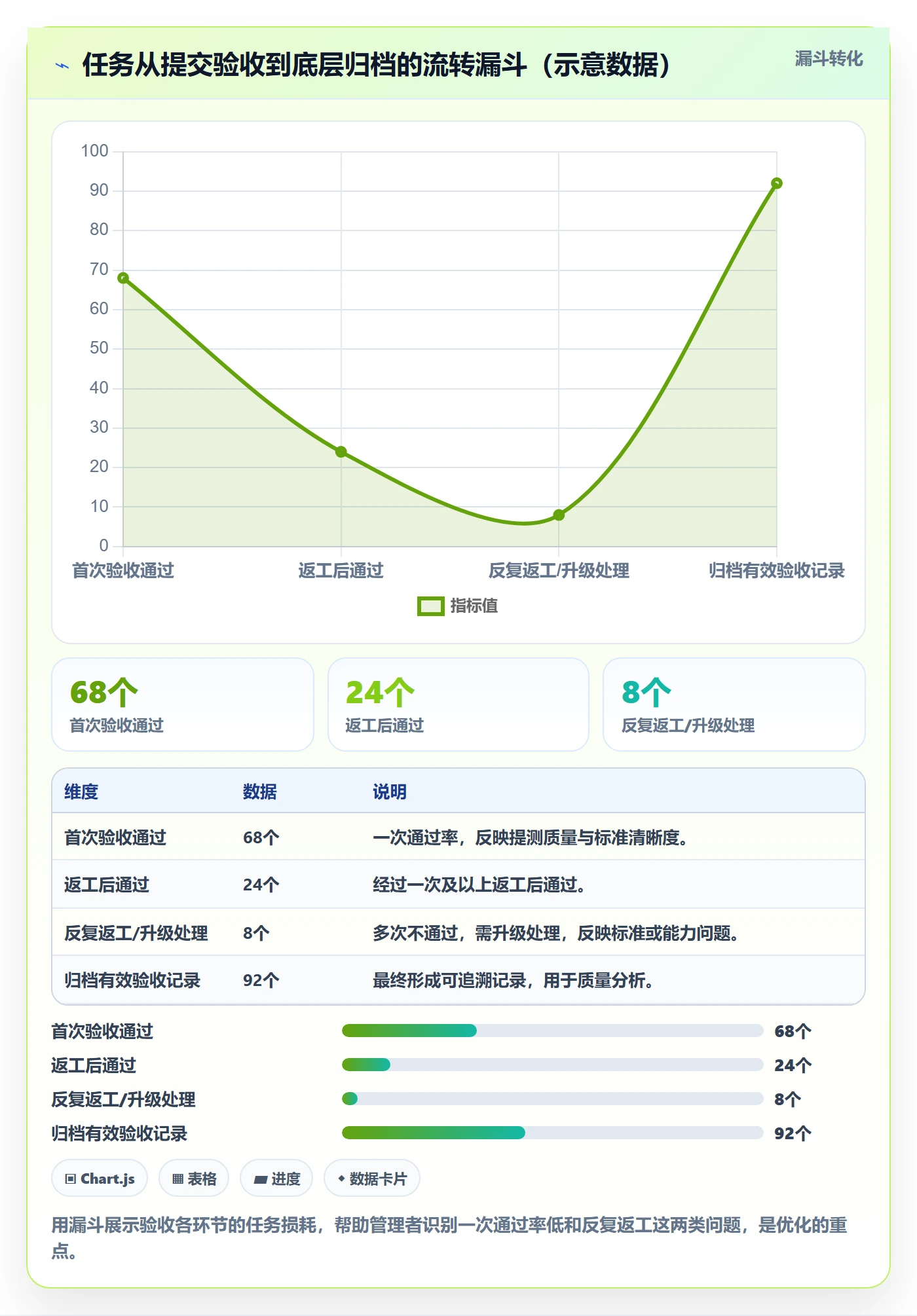Click the 92个 value in the table
Screen dimensions: 917x1316
[x=261, y=980]
